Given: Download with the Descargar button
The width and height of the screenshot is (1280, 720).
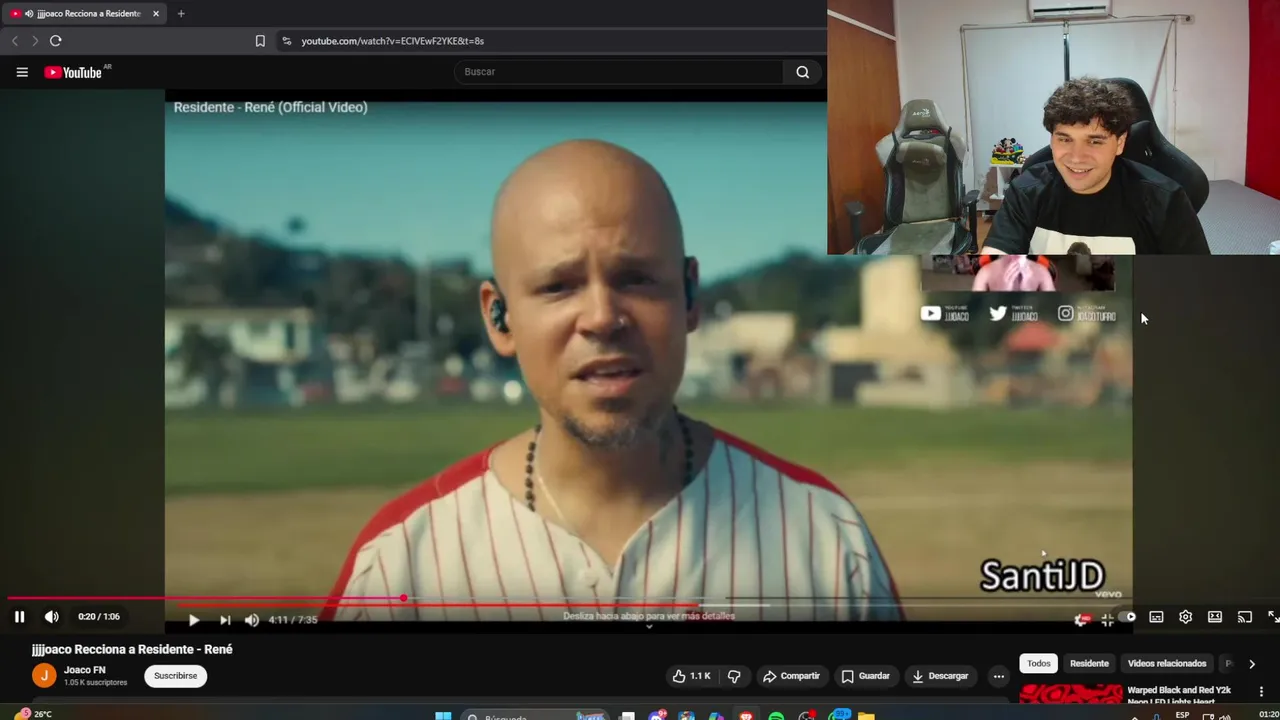Looking at the screenshot, I should pyautogui.click(x=940, y=676).
